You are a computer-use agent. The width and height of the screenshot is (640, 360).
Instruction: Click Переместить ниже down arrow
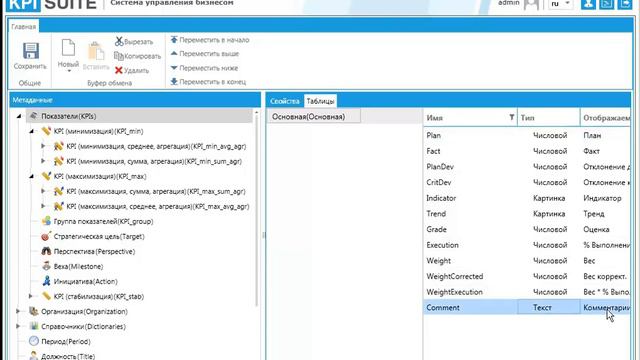pyautogui.click(x=174, y=68)
